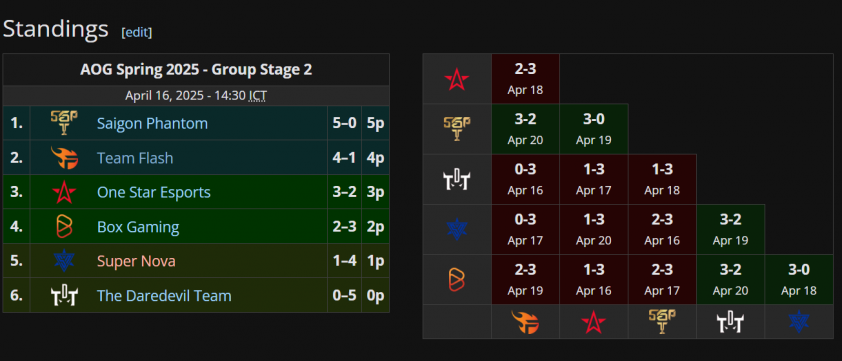Viewport: 842px width, 361px height.
Task: Open Box Gaming team link
Action: (x=138, y=227)
